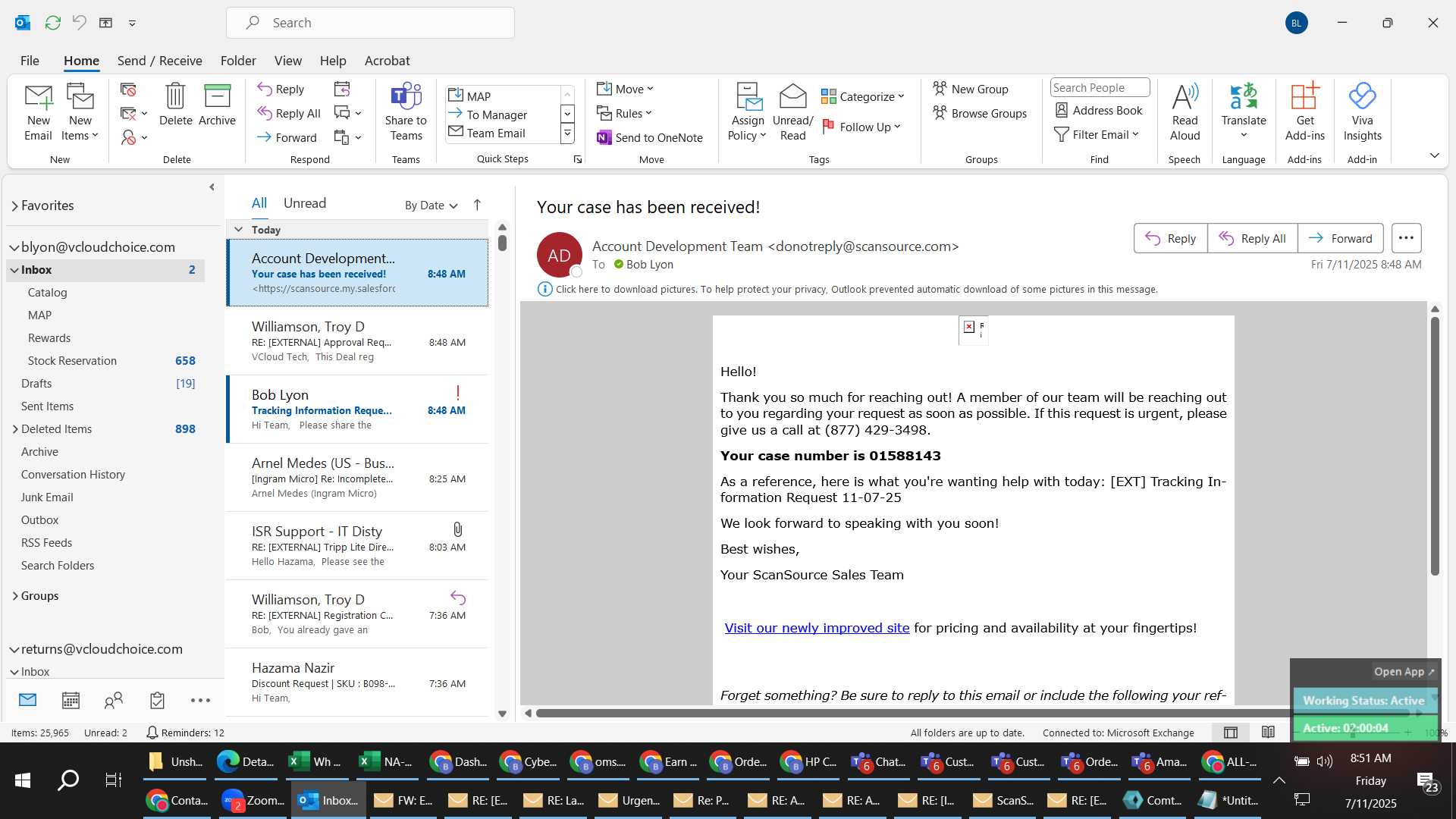The image size is (1456, 819).
Task: Click the Share to Teams icon
Action: [x=406, y=112]
